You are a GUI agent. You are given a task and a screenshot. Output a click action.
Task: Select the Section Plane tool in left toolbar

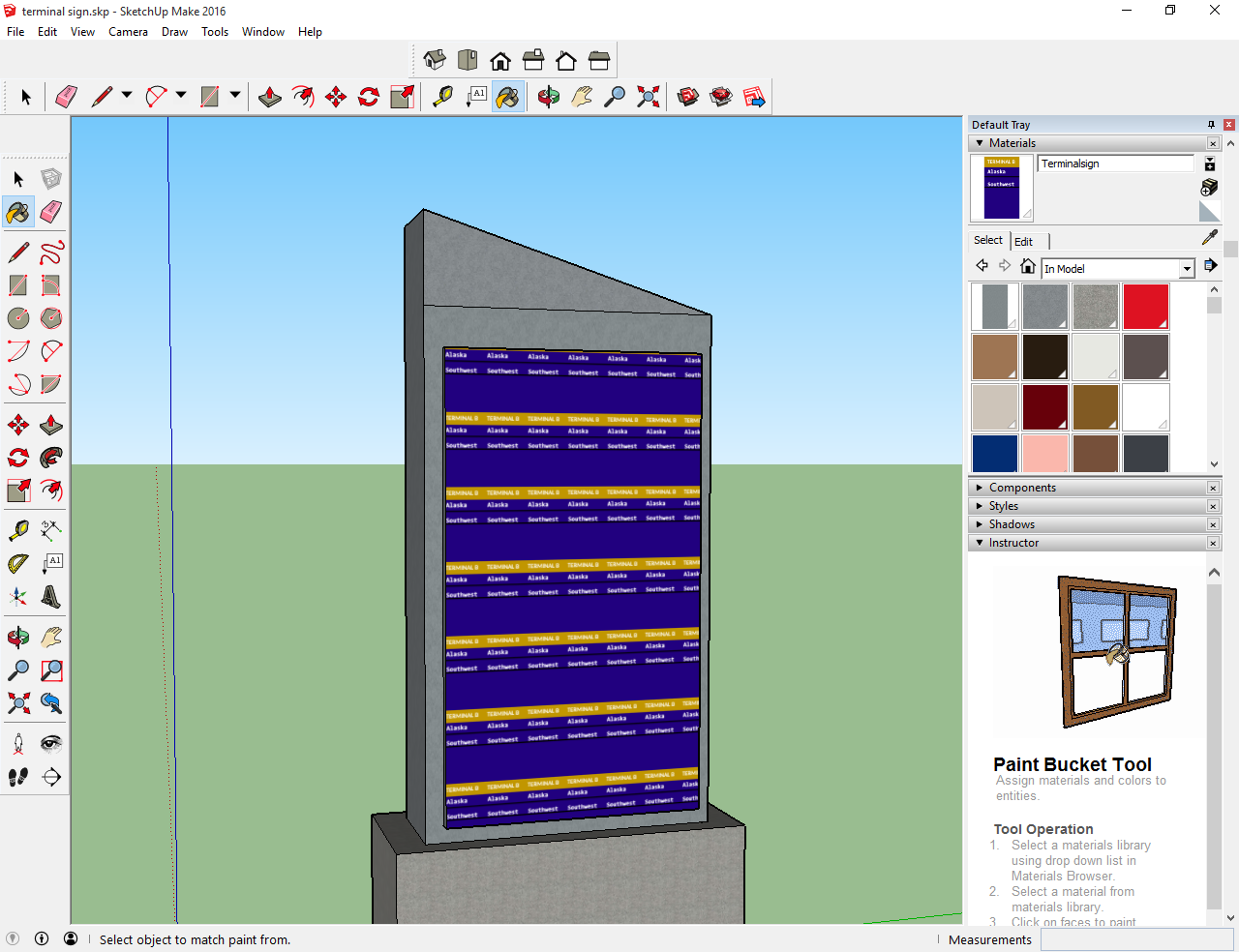pyautogui.click(x=51, y=777)
